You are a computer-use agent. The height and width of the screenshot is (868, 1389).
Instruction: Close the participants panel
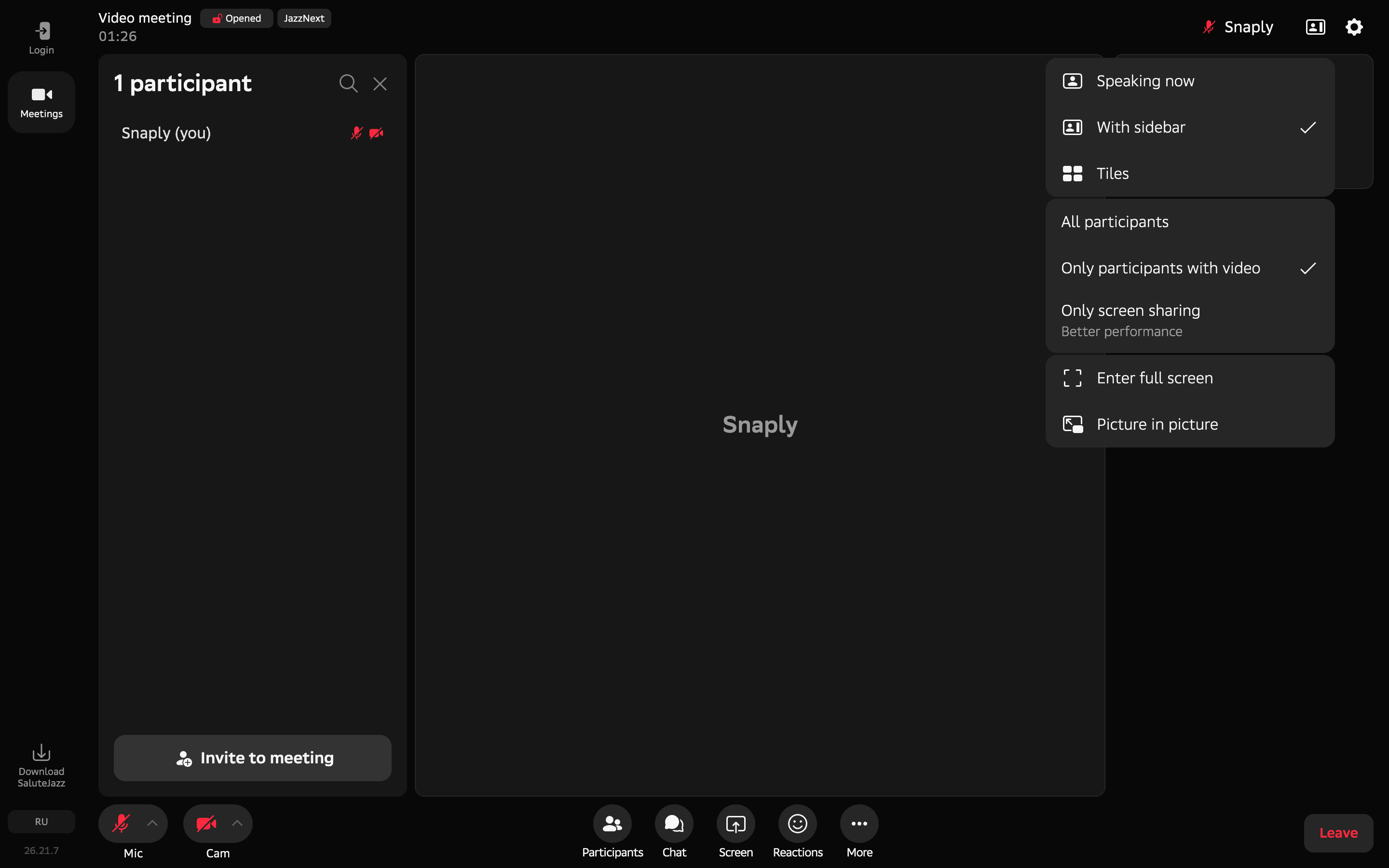coord(380,84)
